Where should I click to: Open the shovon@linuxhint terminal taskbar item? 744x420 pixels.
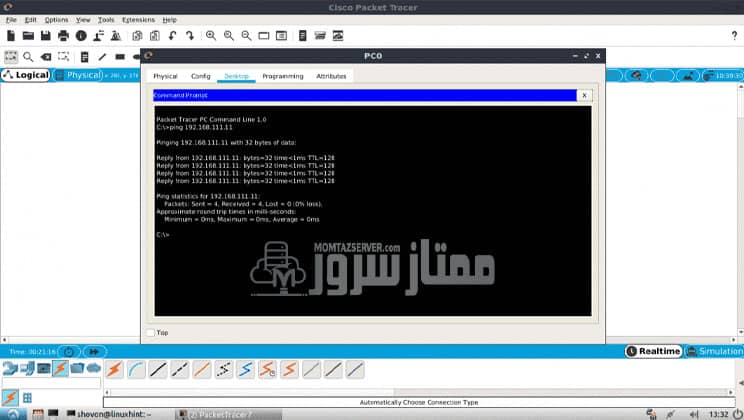(x=109, y=414)
